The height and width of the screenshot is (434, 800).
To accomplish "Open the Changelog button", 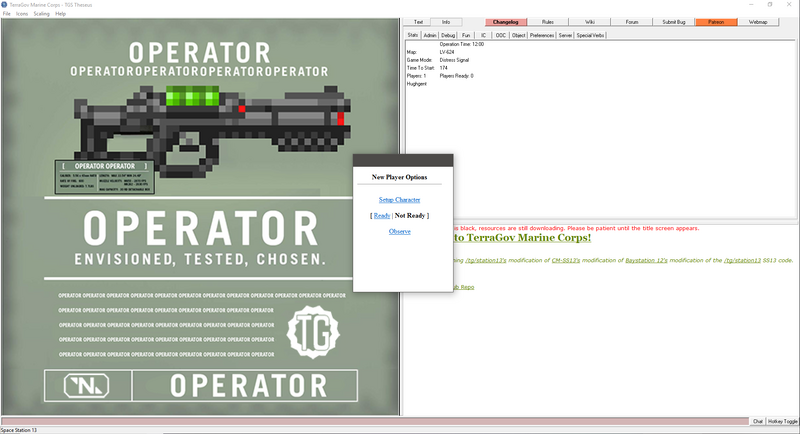I will (506, 22).
